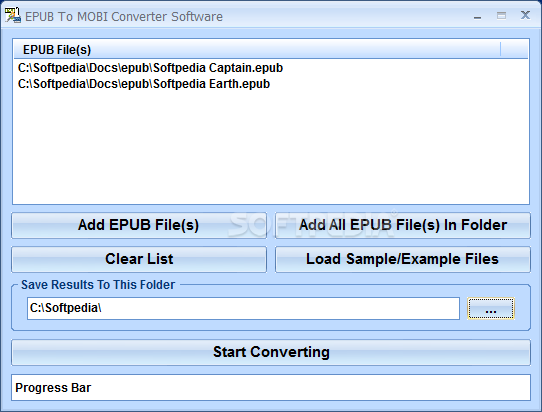Open folder browse (...) button
This screenshot has width=542, height=412.
(491, 308)
